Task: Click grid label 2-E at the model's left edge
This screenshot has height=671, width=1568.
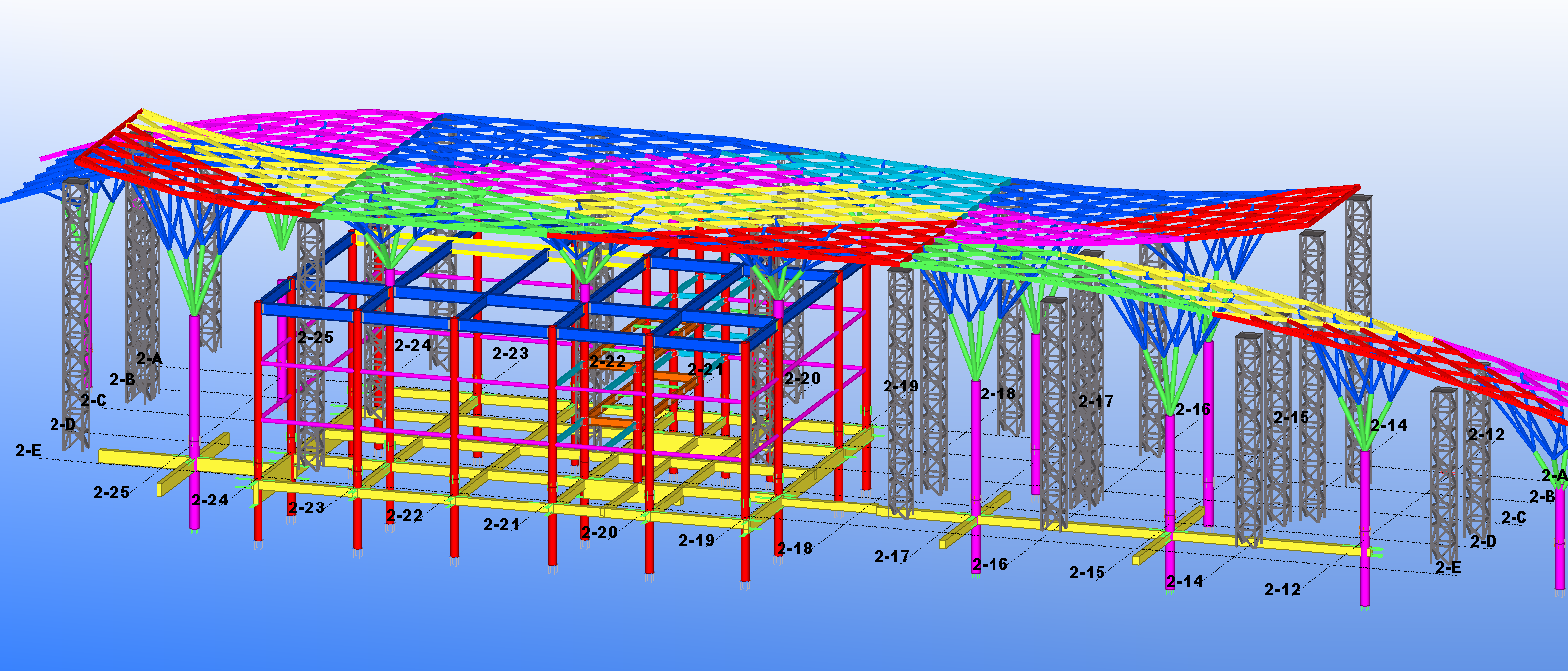Action: 29,450
